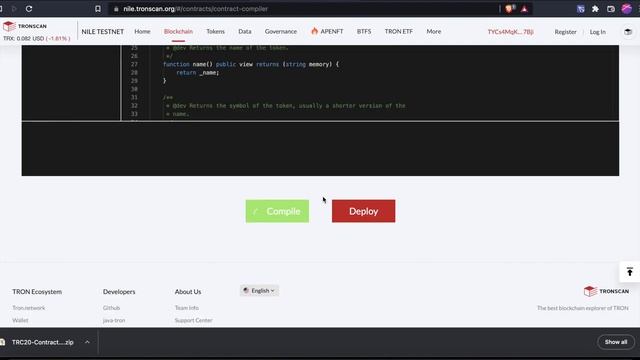Open the Governance menu

click(281, 31)
